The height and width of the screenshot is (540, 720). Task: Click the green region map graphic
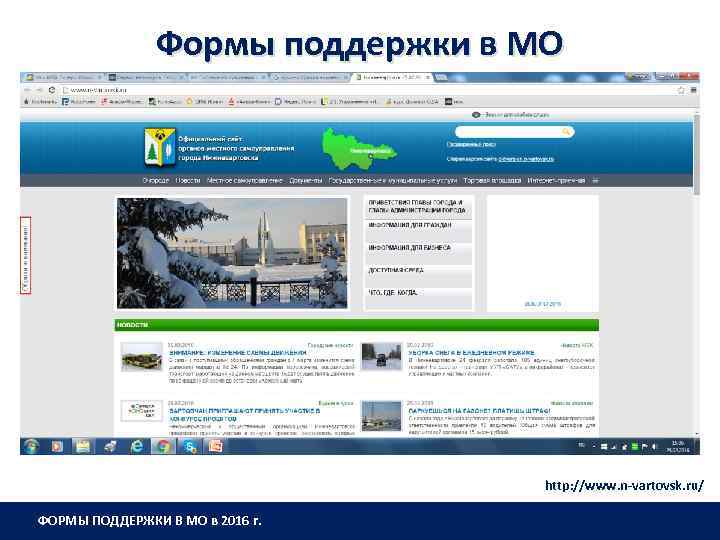[359, 149]
